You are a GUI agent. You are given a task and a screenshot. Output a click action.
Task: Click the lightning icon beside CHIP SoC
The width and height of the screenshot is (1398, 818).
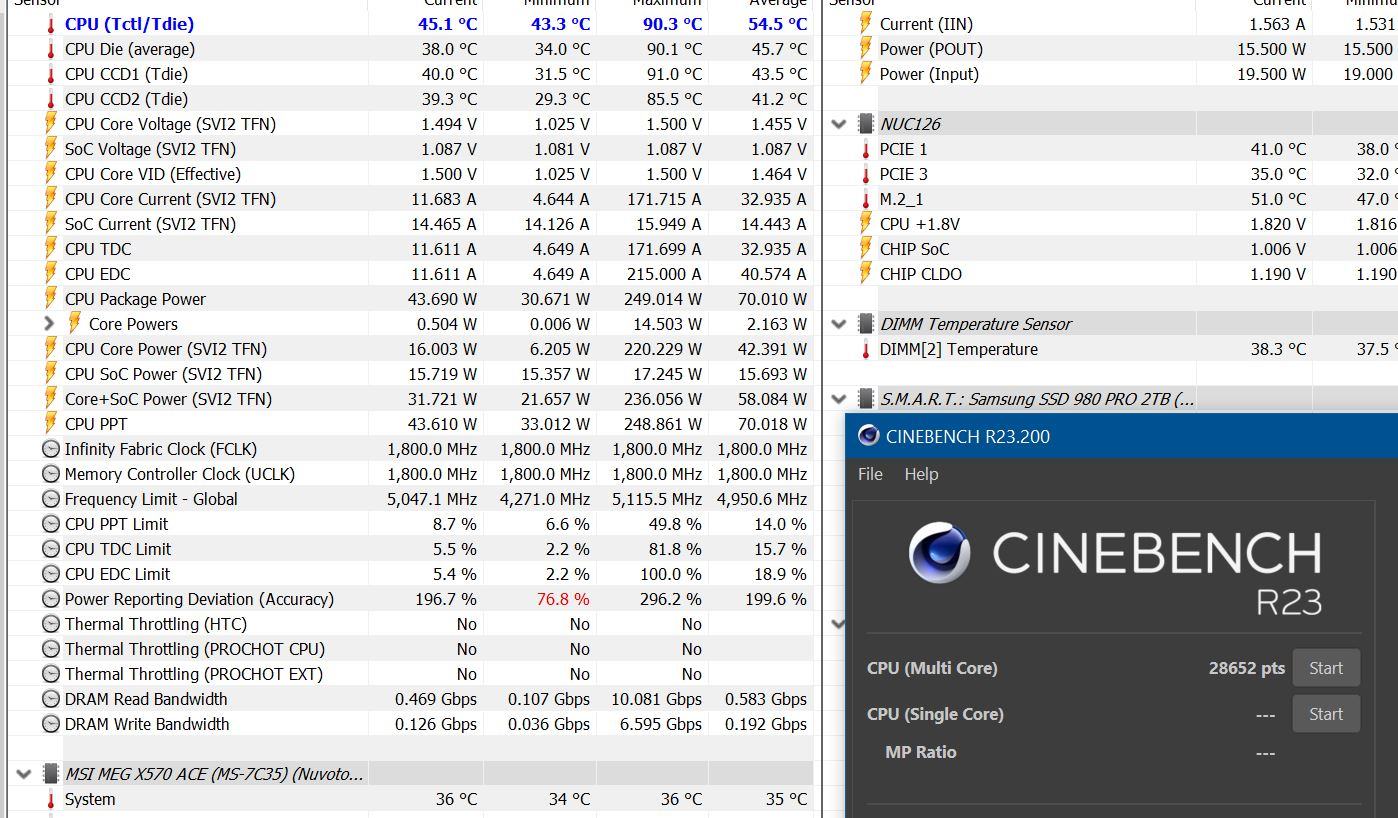(866, 249)
